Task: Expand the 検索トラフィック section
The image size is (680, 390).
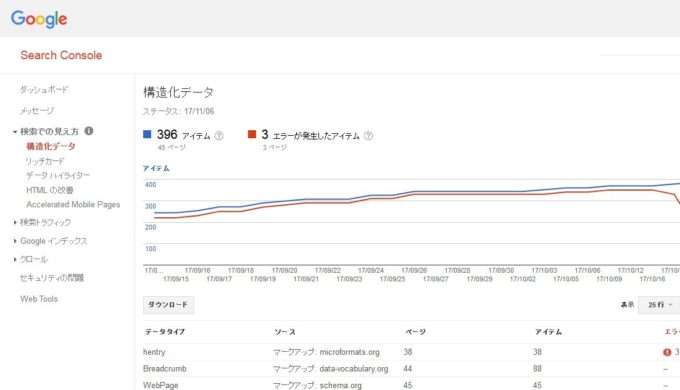Action: point(15,222)
